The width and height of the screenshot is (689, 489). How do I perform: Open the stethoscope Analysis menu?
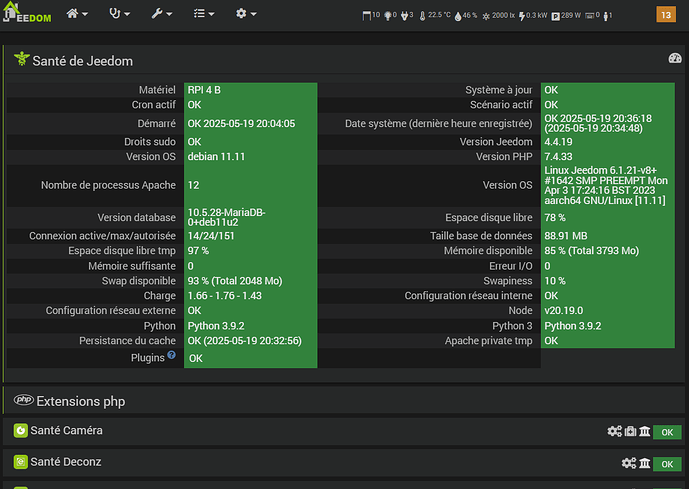[x=119, y=14]
